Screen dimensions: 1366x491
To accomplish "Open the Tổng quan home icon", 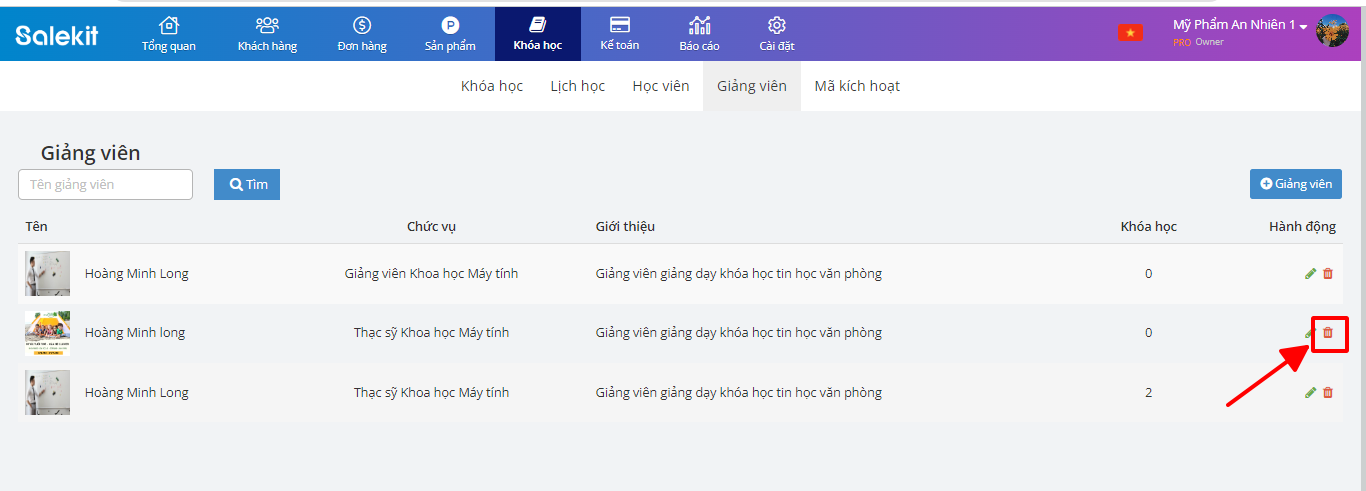I will coord(169,26).
